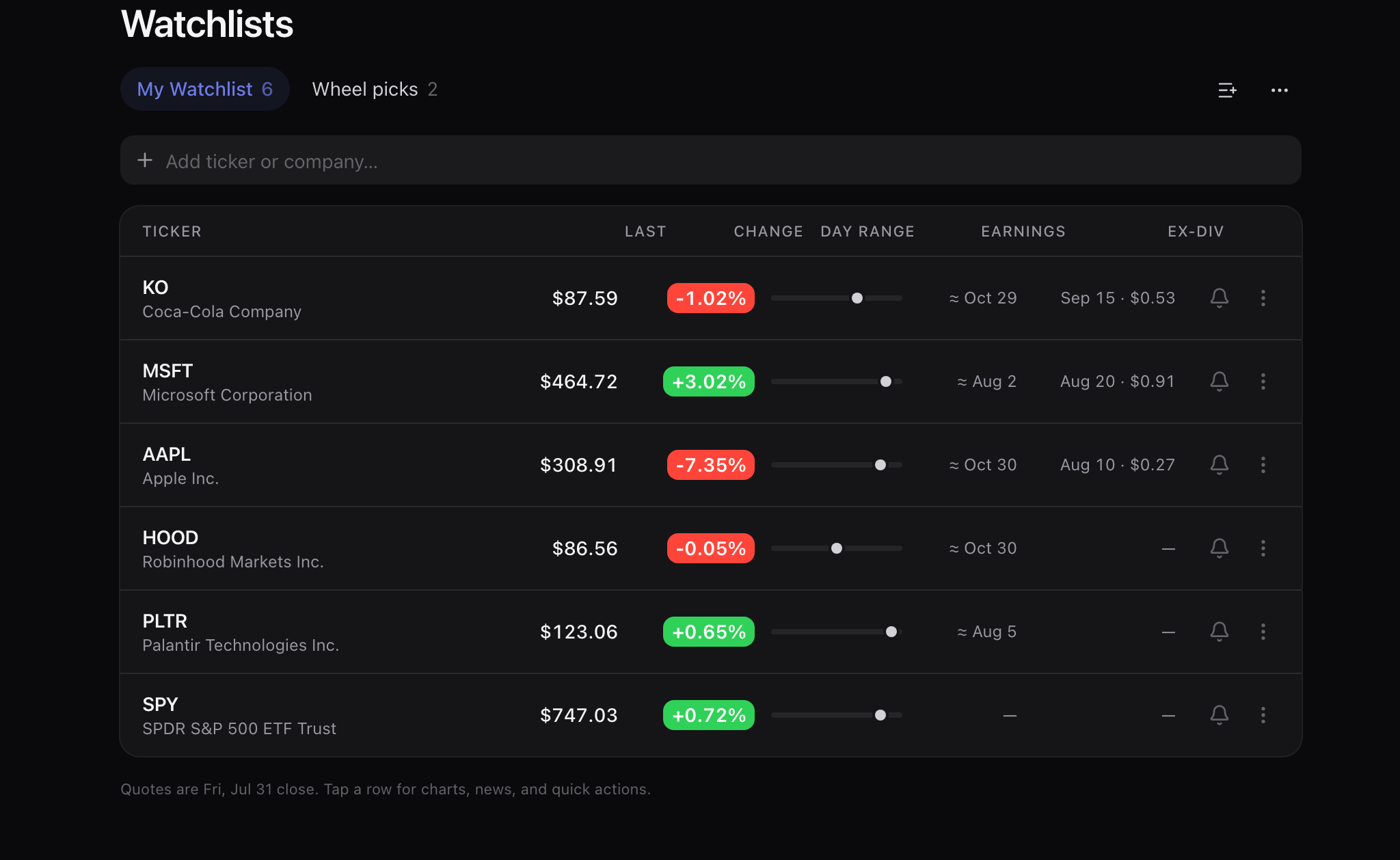Open the AAPL row kebab menu

coord(1263,465)
